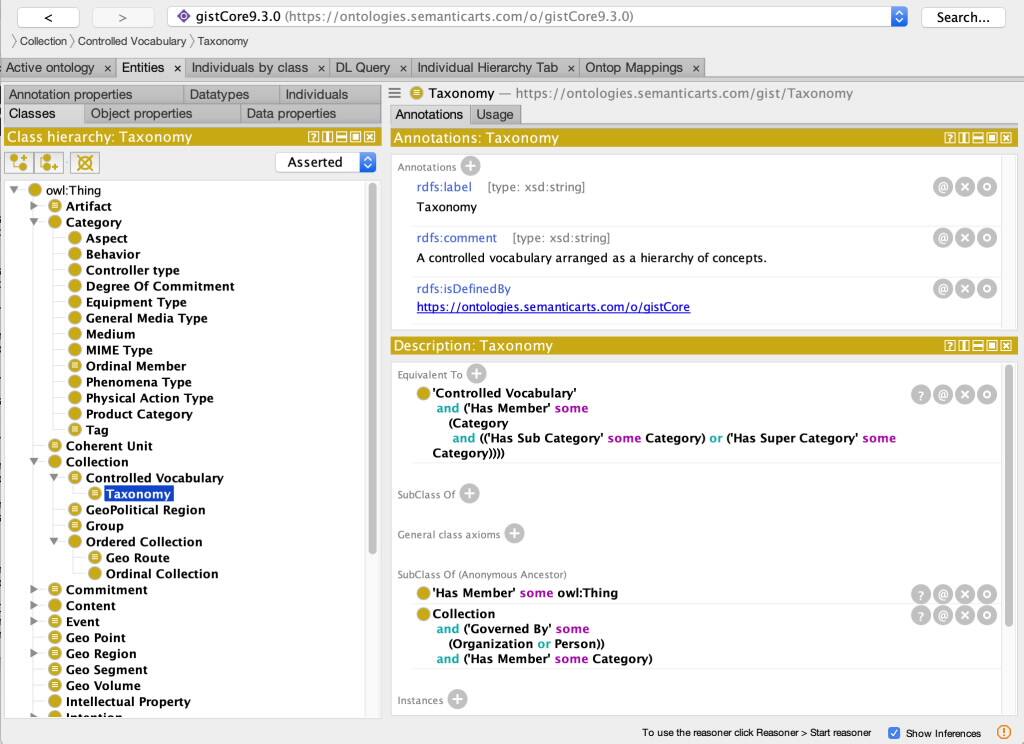Expand the Commitment tree node

pyautogui.click(x=32, y=589)
